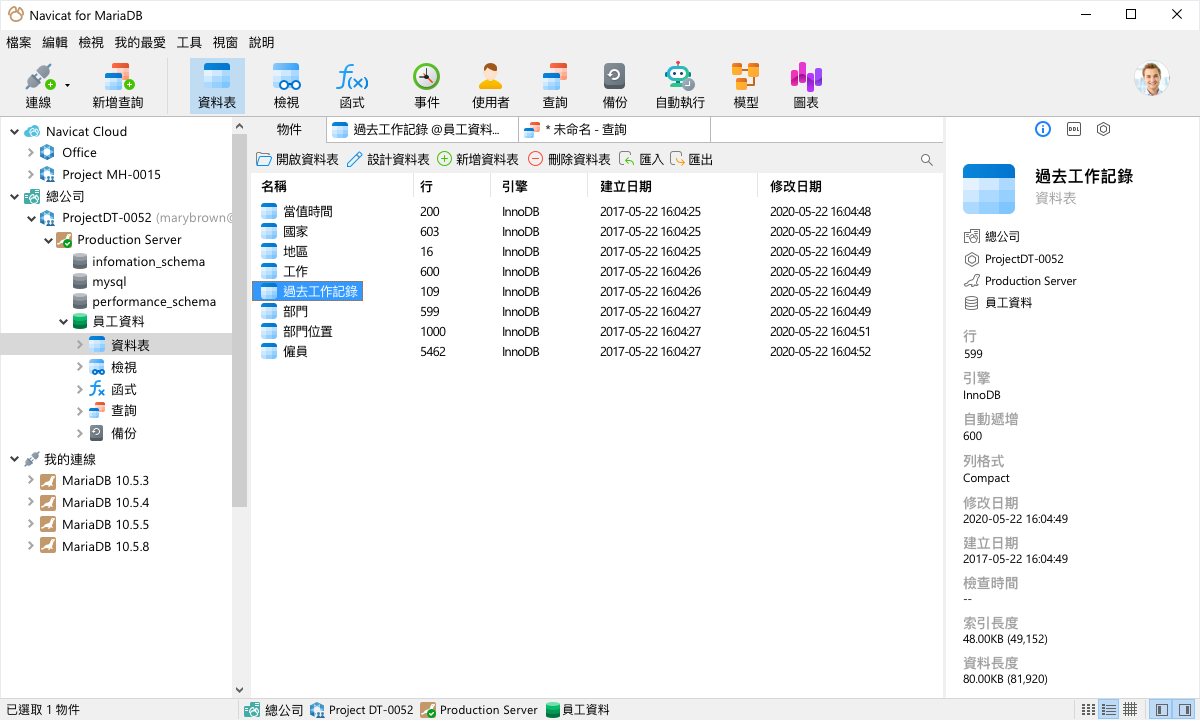Click the 查詢 query toolbar icon
Viewport: 1200px width, 720px height.
[555, 85]
